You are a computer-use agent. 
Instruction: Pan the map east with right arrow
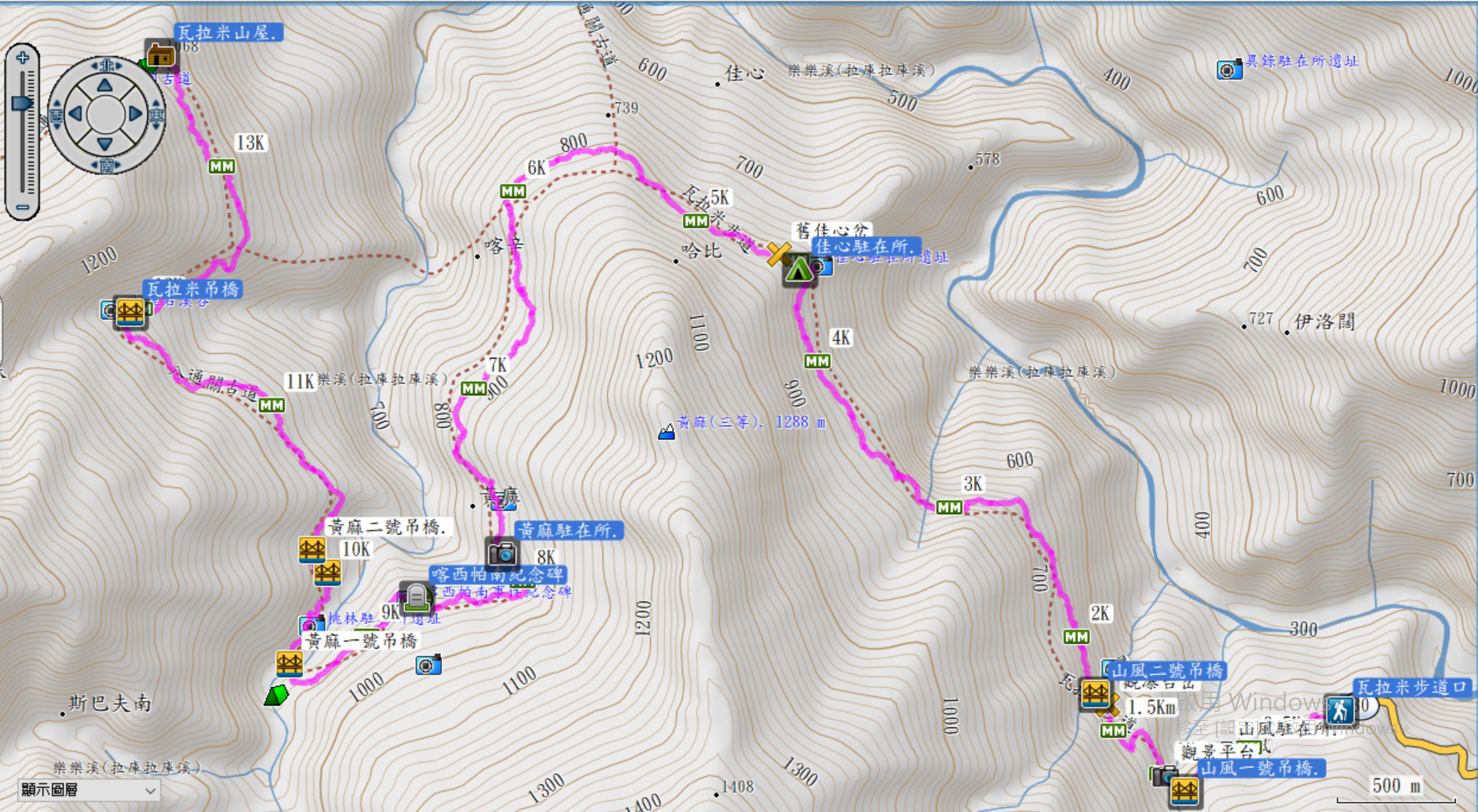pos(136,114)
